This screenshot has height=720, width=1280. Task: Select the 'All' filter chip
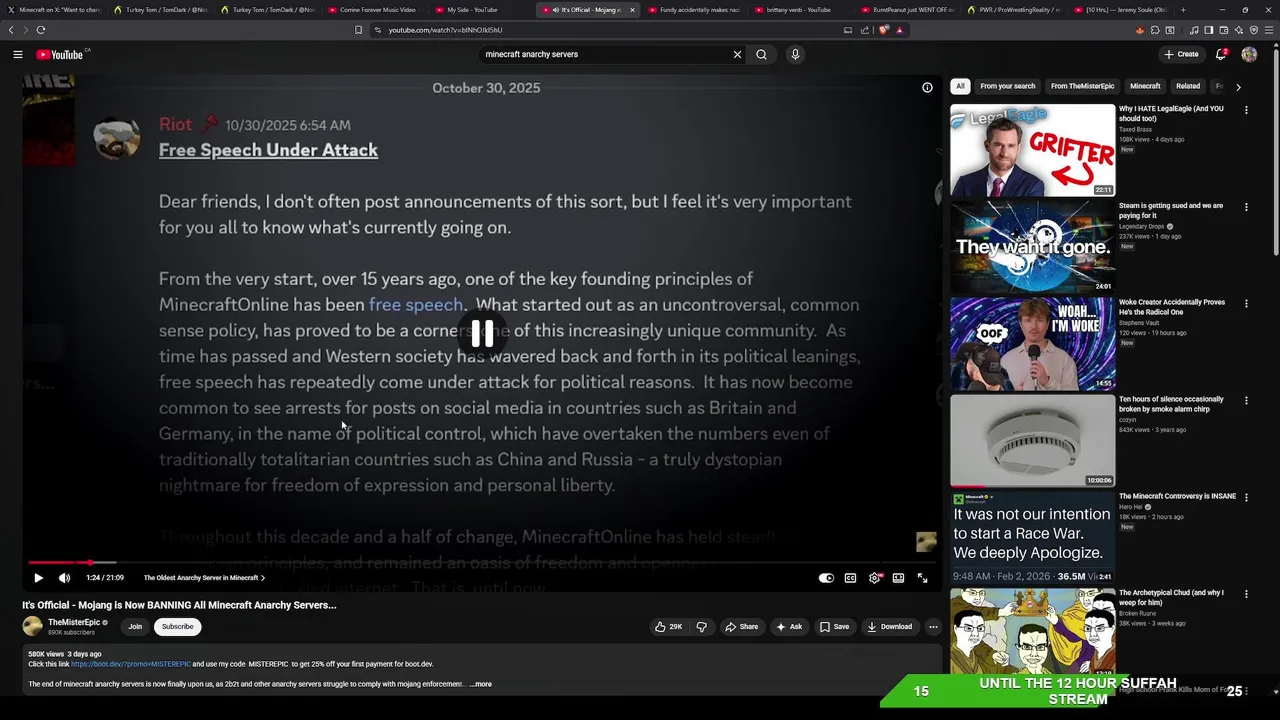click(960, 87)
